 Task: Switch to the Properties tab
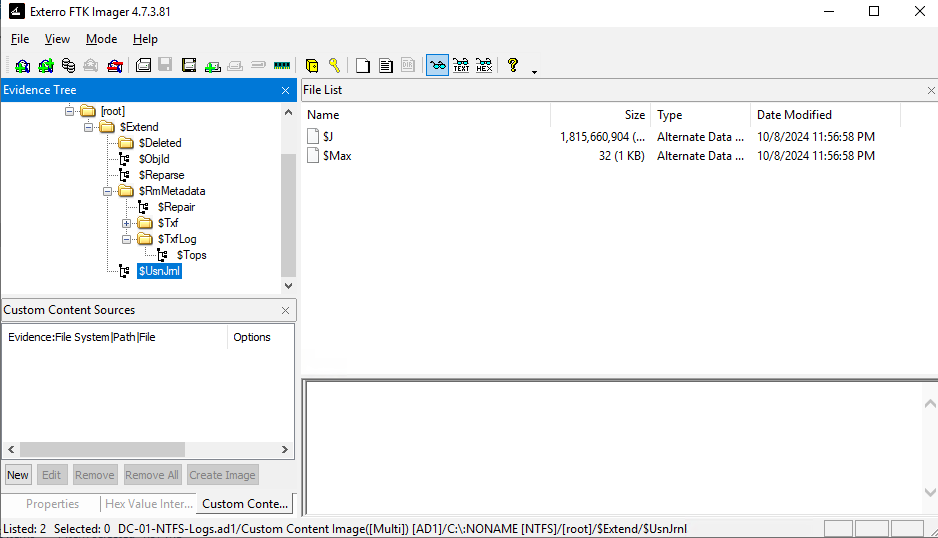(52, 504)
